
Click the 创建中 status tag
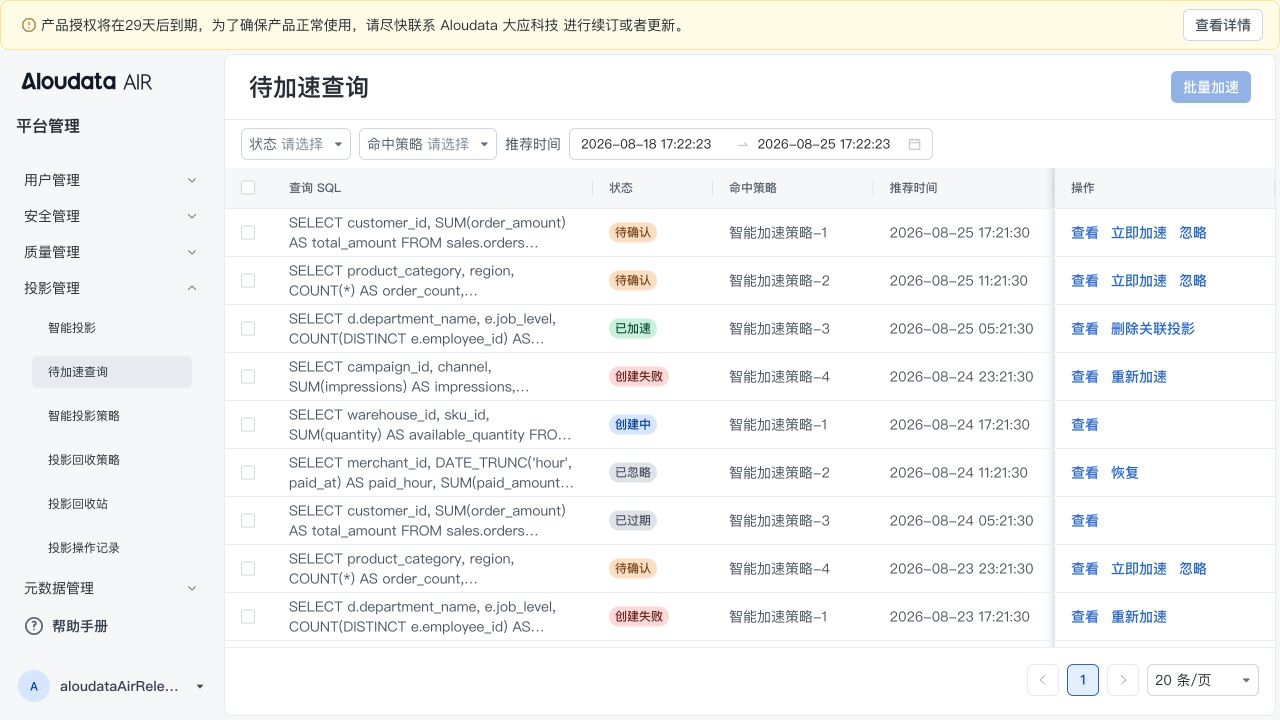tap(633, 424)
